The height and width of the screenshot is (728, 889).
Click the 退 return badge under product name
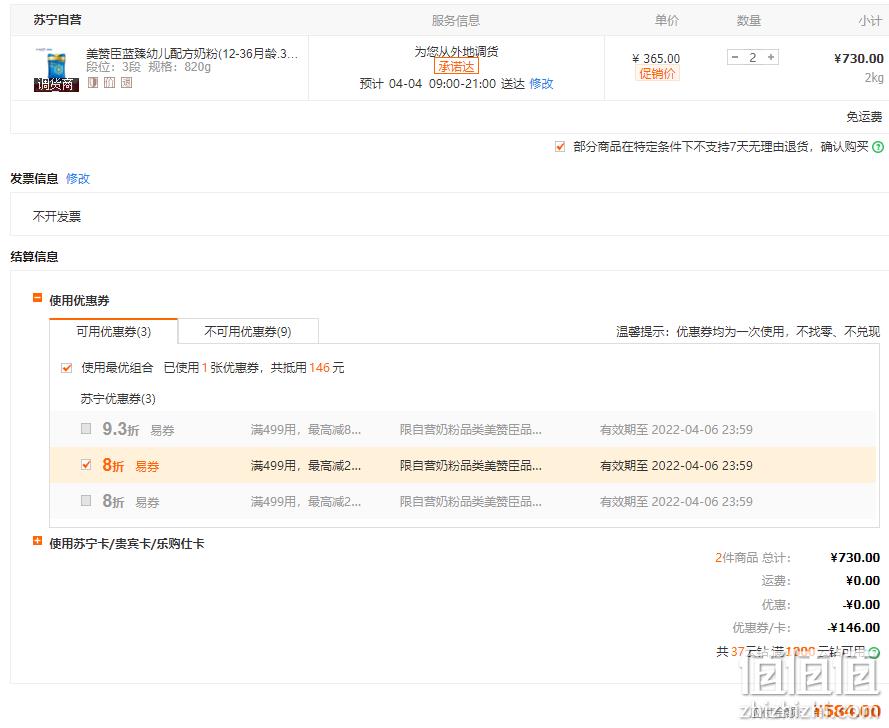pos(126,83)
